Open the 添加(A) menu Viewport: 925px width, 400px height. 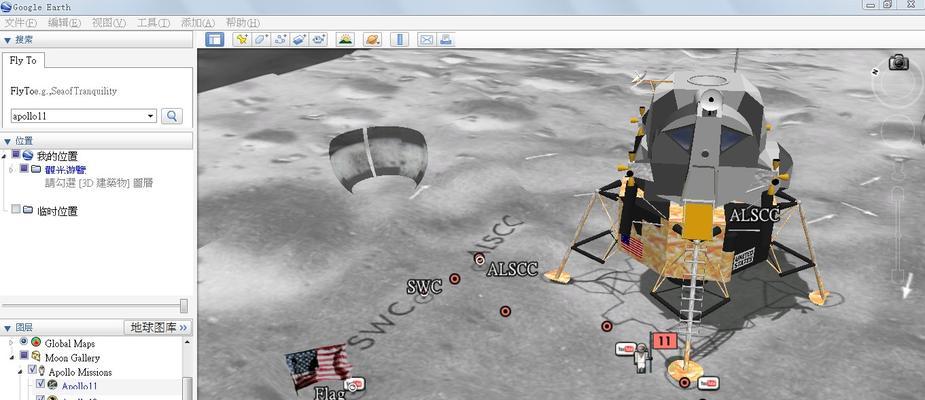(198, 23)
